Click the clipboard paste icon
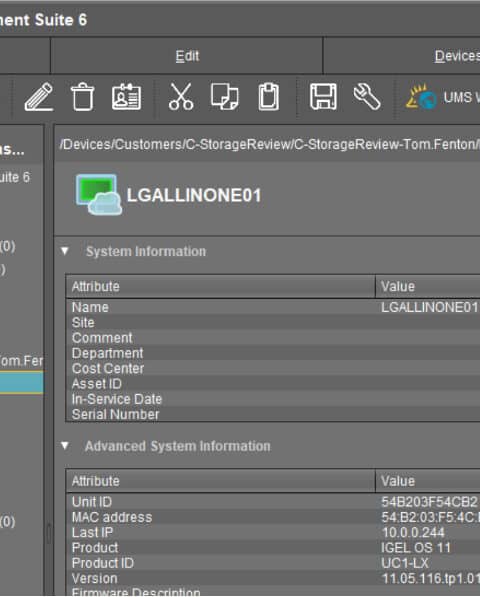The height and width of the screenshot is (597, 480). click(x=269, y=97)
